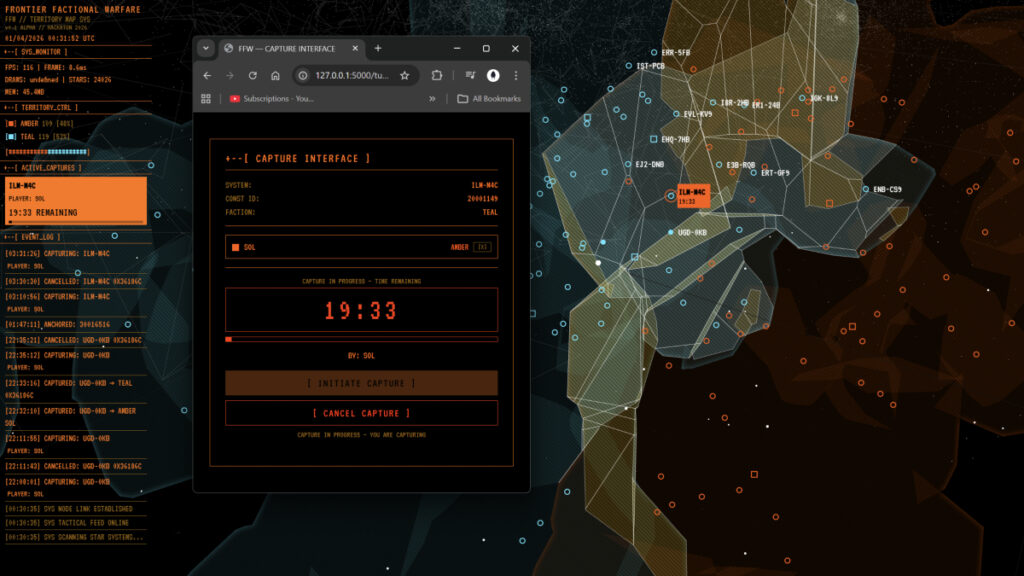This screenshot has width=1024, height=576.
Task: Go forward to the next page
Action: click(230, 76)
